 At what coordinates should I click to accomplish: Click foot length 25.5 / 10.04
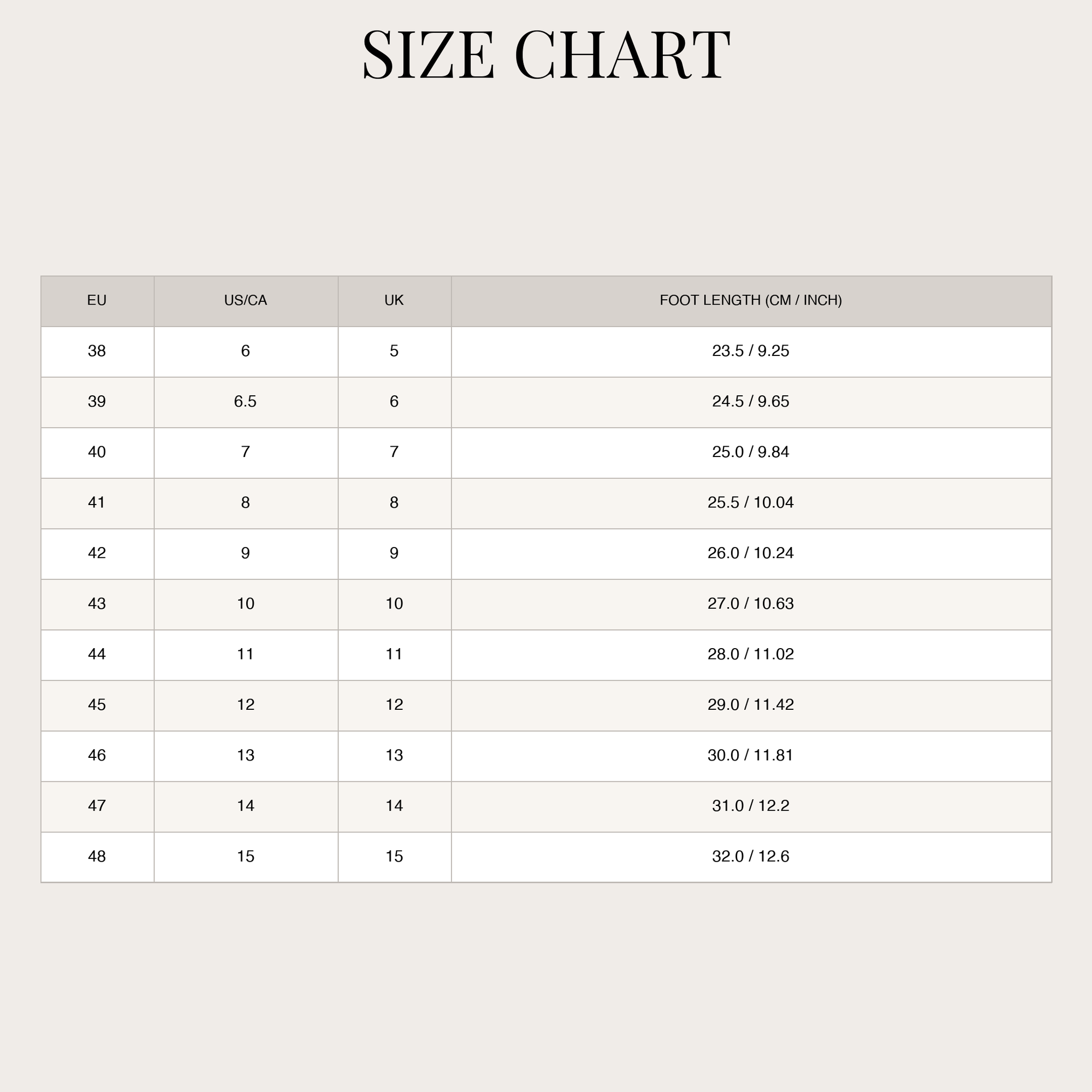(x=751, y=503)
